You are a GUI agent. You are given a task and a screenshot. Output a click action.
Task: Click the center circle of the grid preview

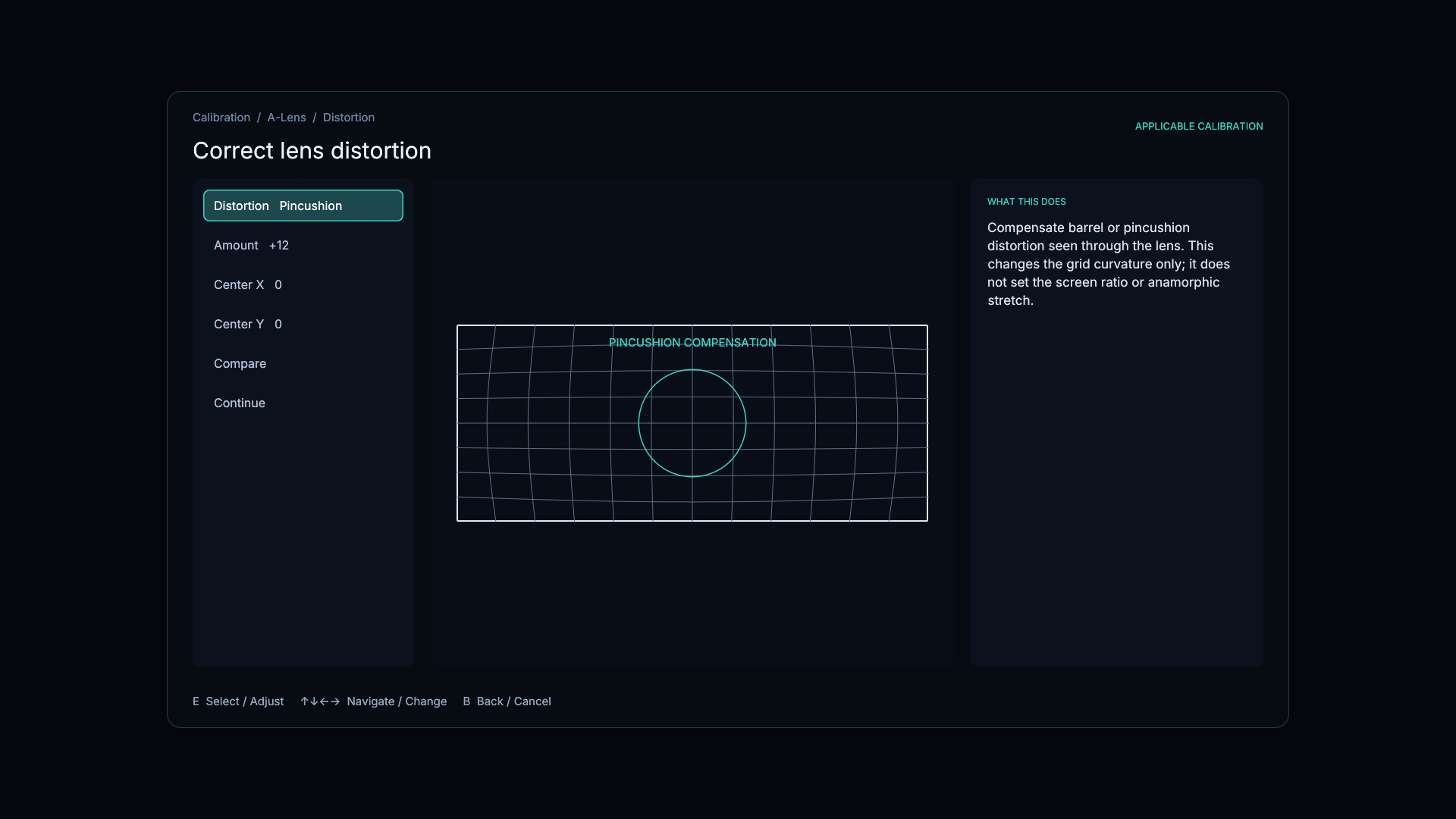(x=692, y=423)
